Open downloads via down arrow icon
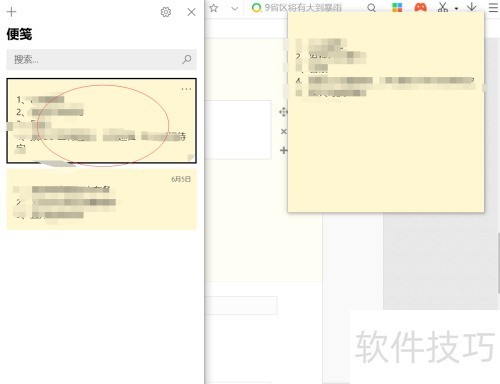This screenshot has width=500, height=384. 472,7
